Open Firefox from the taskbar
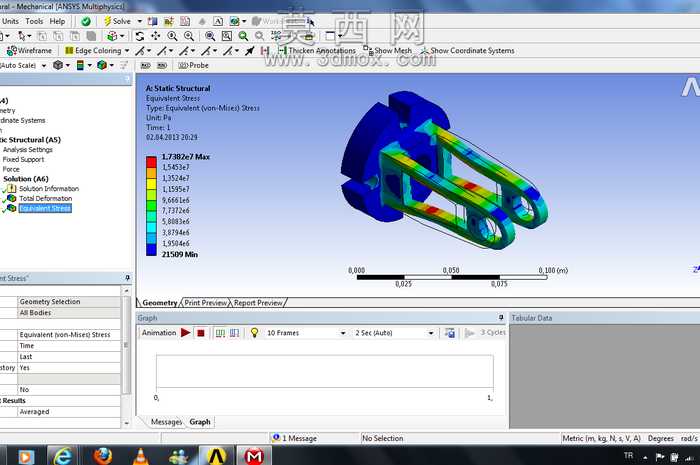 103,456
